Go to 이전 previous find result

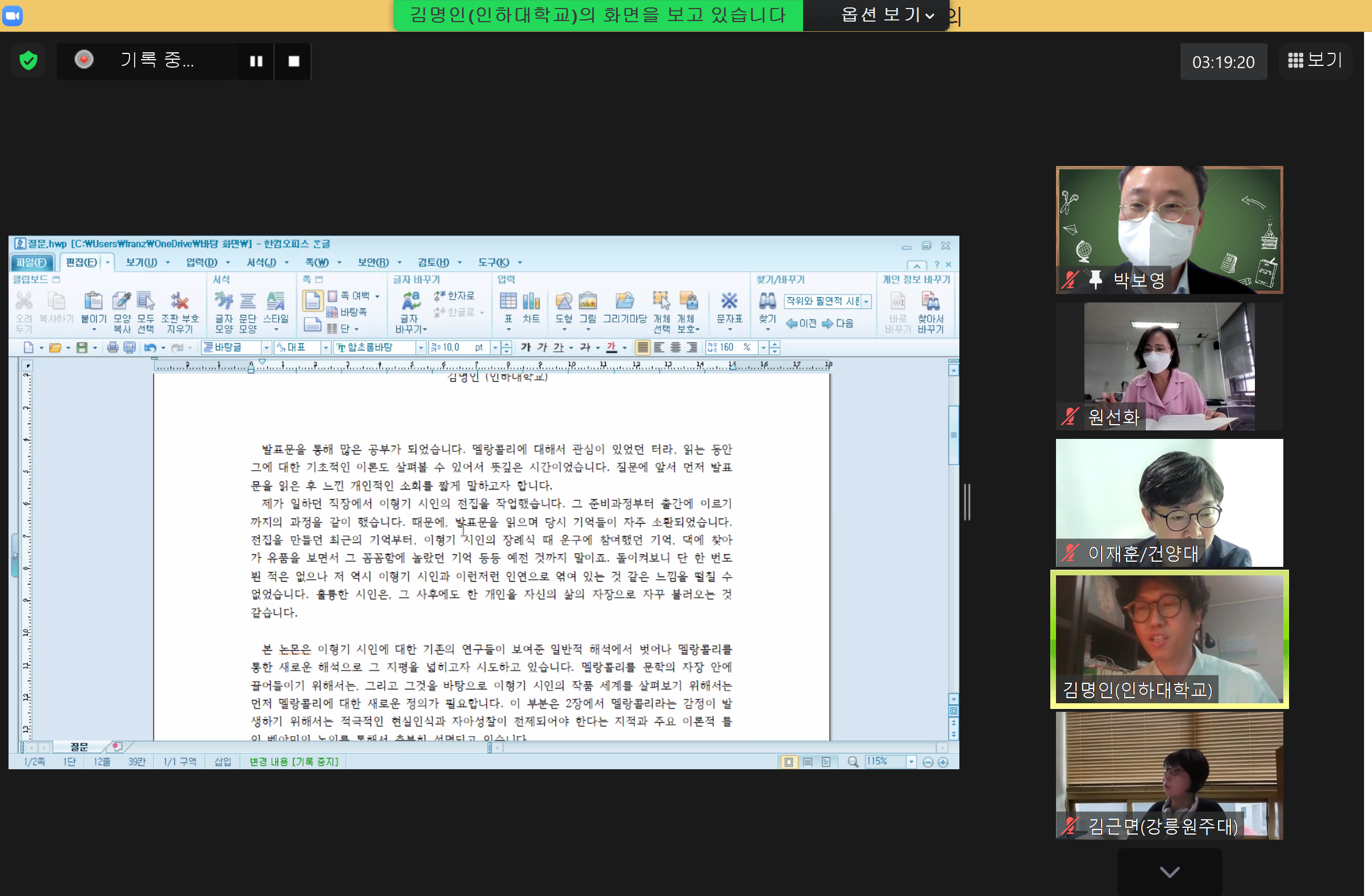coord(801,323)
